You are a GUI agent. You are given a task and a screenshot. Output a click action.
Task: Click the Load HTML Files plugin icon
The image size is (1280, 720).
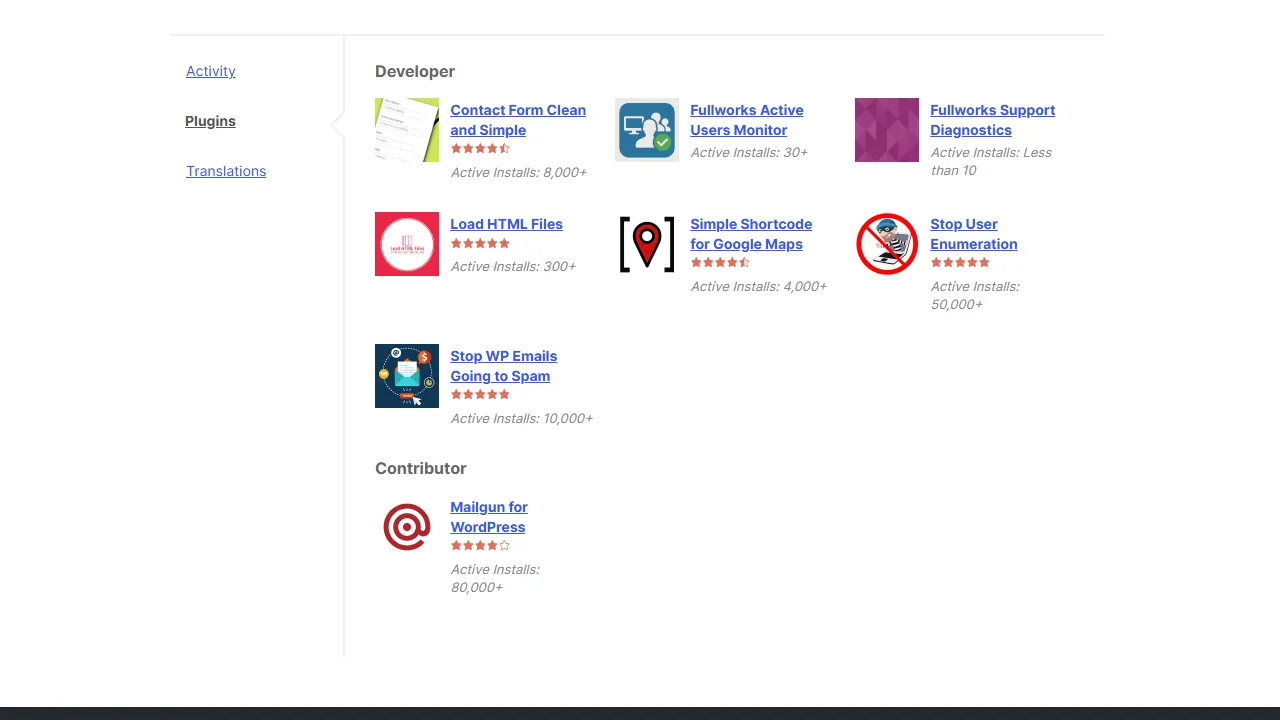pyautogui.click(x=406, y=244)
